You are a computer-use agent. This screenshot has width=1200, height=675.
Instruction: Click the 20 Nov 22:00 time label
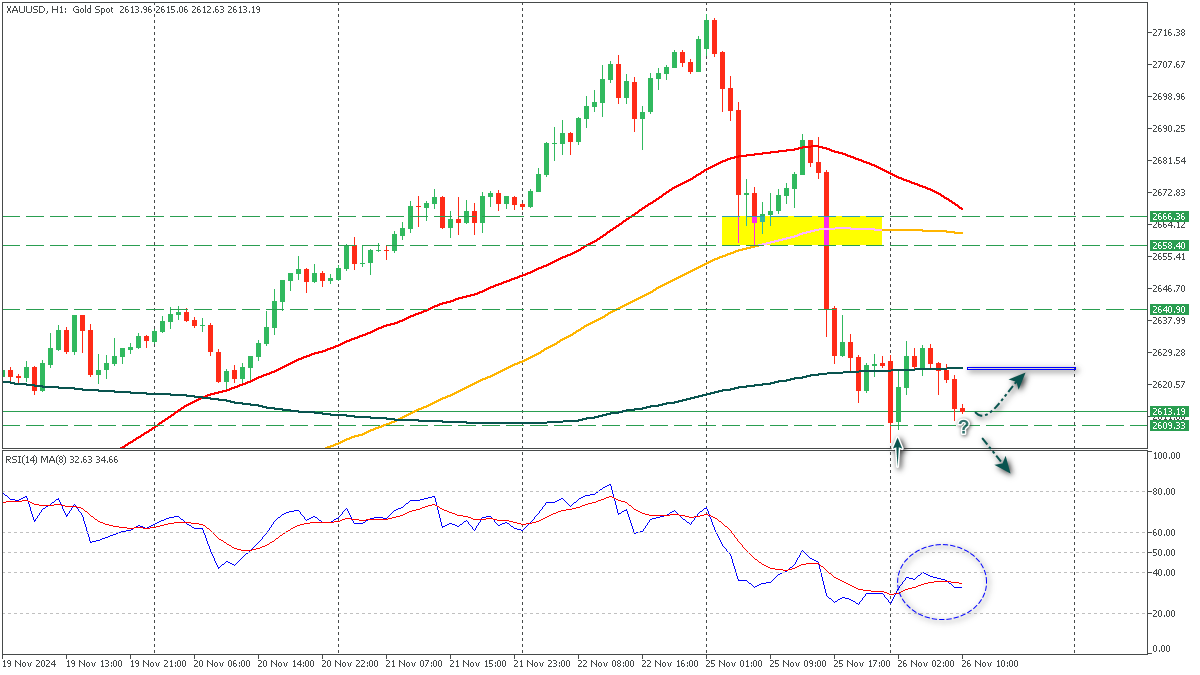(x=350, y=663)
